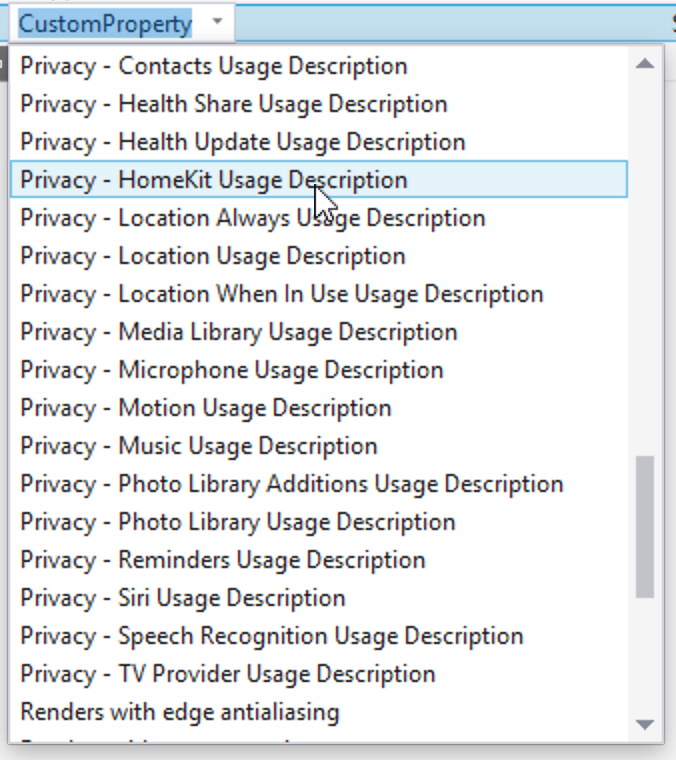Choose Privacy - Location Always Usage Description
This screenshot has height=760, width=676.
tap(253, 219)
